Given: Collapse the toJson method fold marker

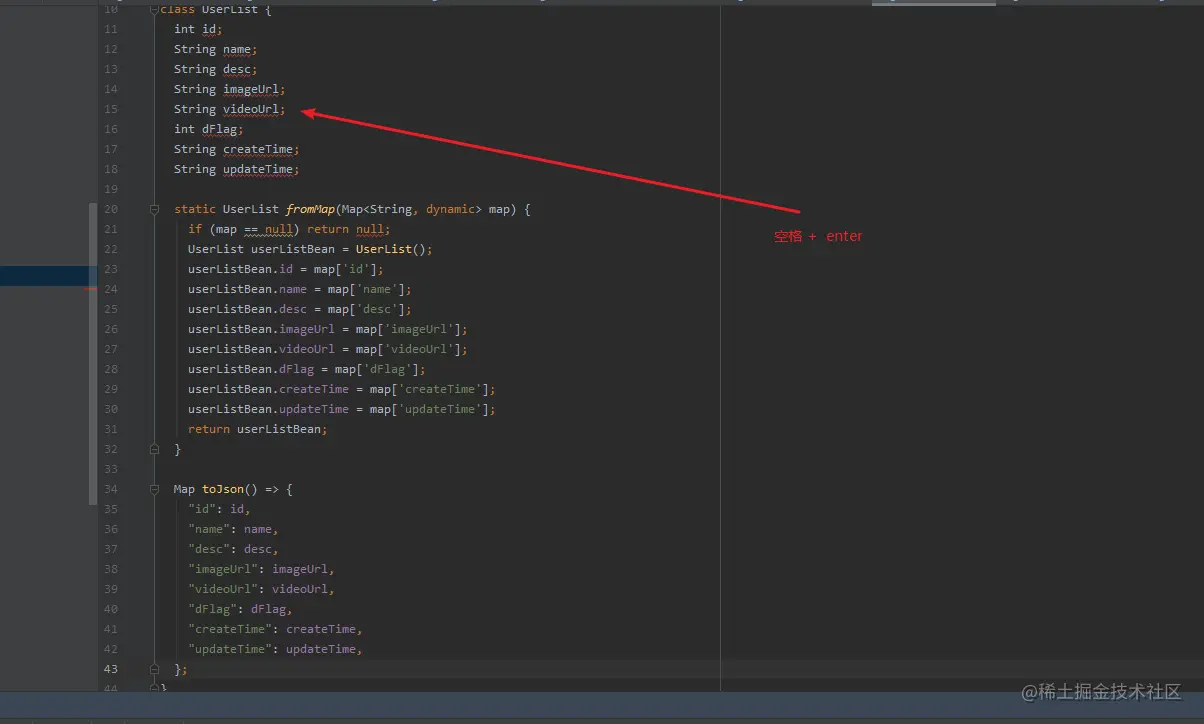Looking at the screenshot, I should (155, 489).
